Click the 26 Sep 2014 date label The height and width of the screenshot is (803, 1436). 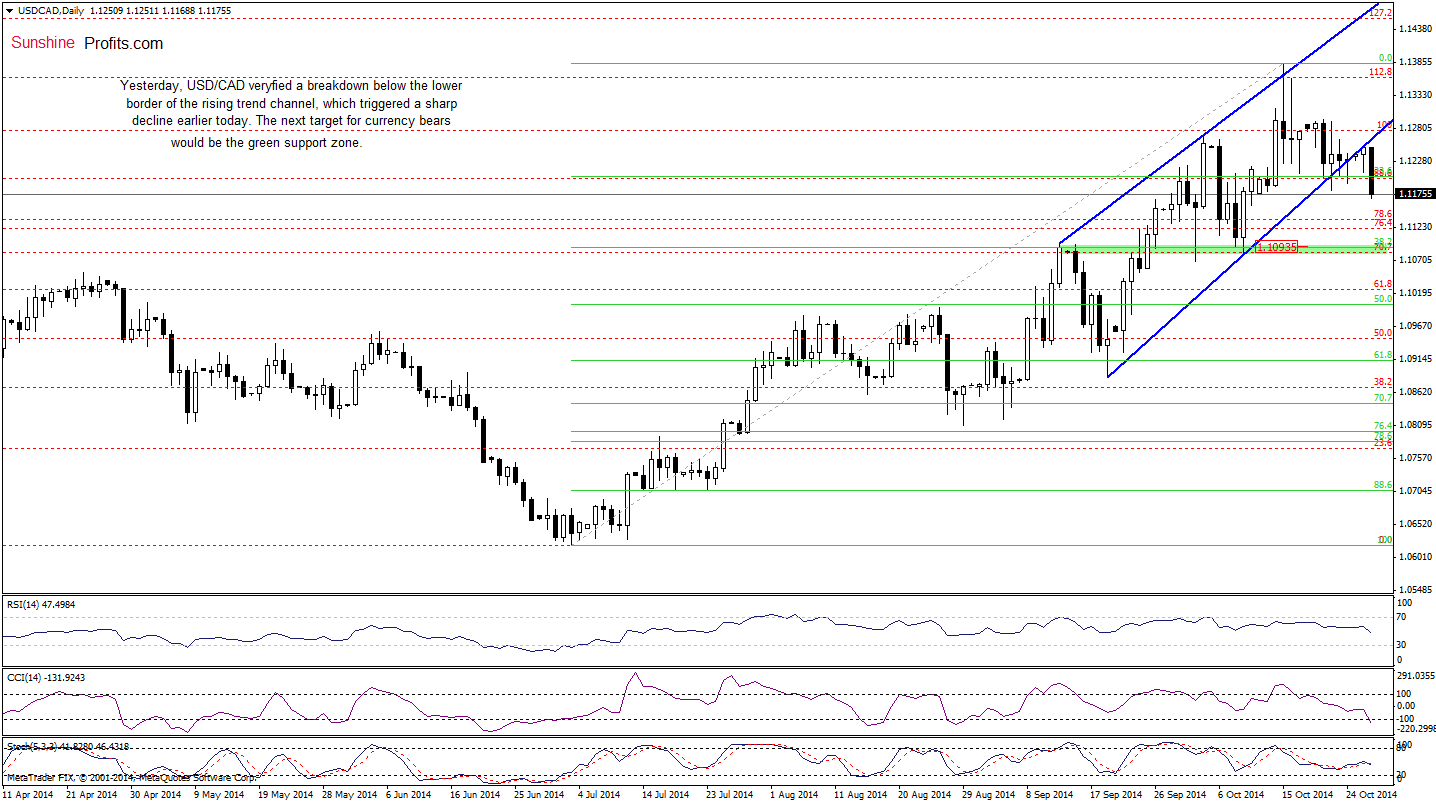pyautogui.click(x=1179, y=795)
